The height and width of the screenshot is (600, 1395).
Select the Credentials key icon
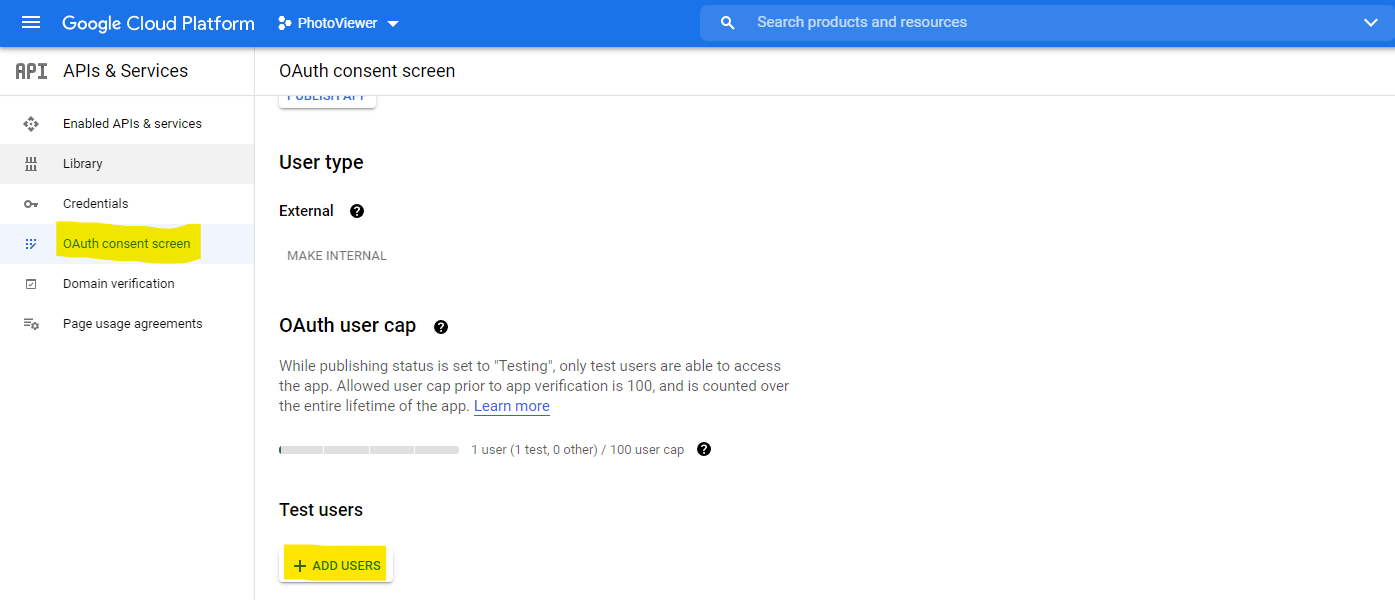point(31,203)
